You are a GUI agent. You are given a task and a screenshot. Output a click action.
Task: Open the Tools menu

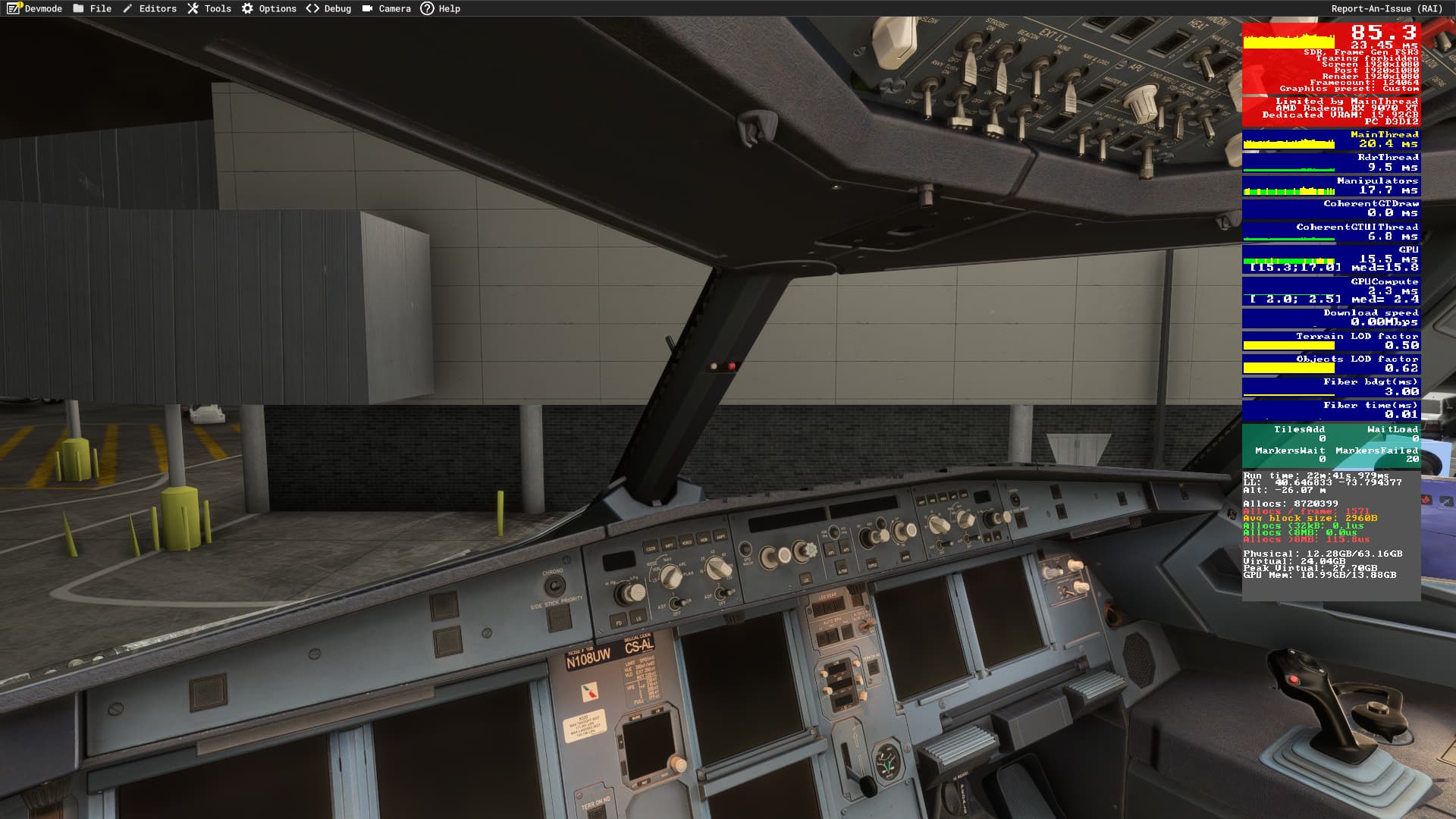[x=209, y=8]
